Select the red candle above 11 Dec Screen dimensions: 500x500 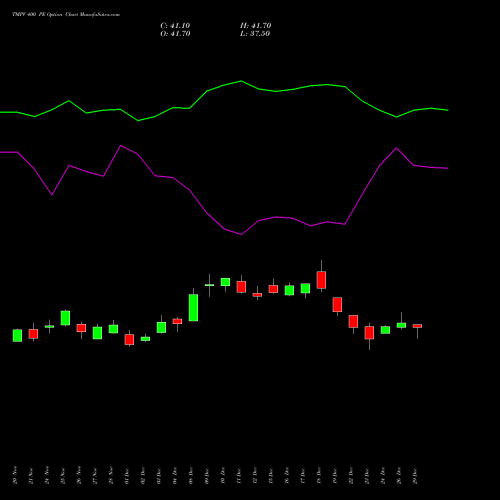(241, 287)
